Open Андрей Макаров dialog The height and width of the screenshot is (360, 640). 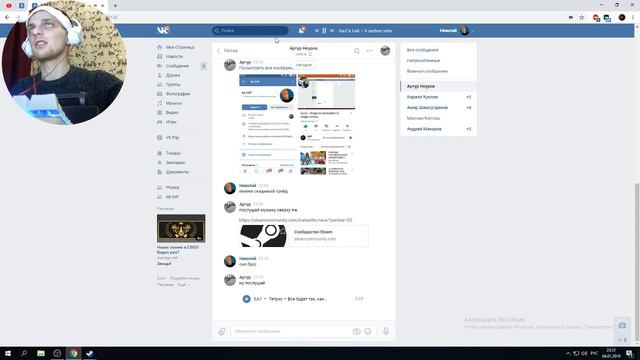(x=438, y=129)
